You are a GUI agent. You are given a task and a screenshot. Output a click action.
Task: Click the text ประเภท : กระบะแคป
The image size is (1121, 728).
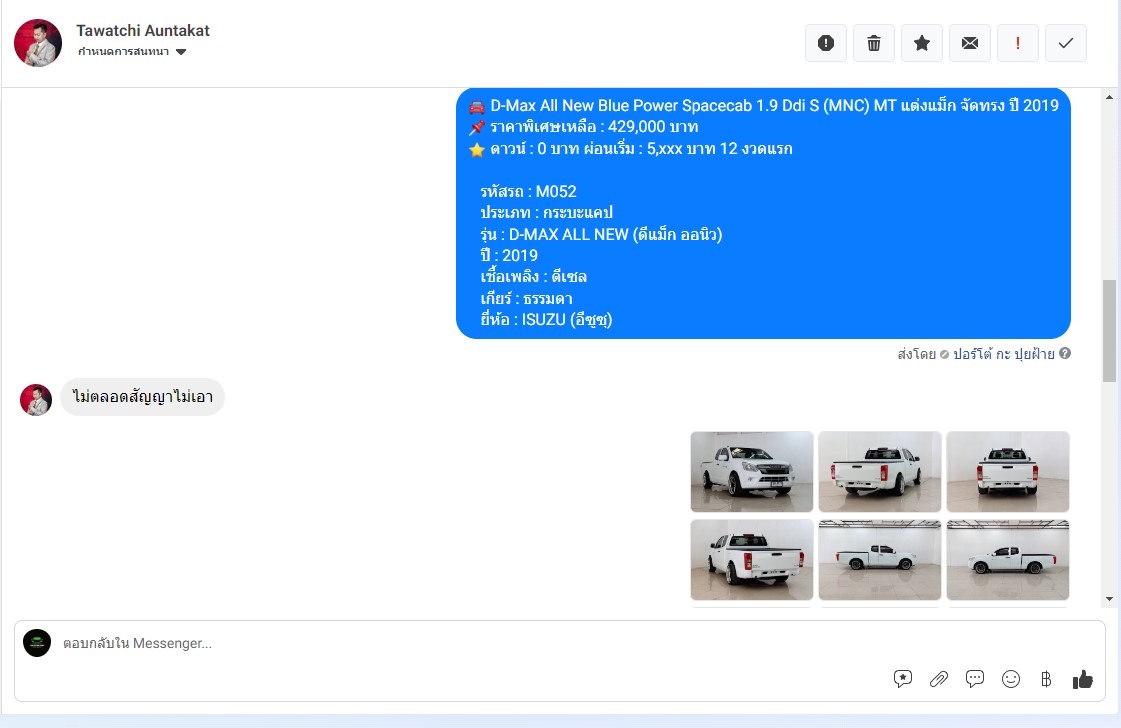pyautogui.click(x=546, y=213)
